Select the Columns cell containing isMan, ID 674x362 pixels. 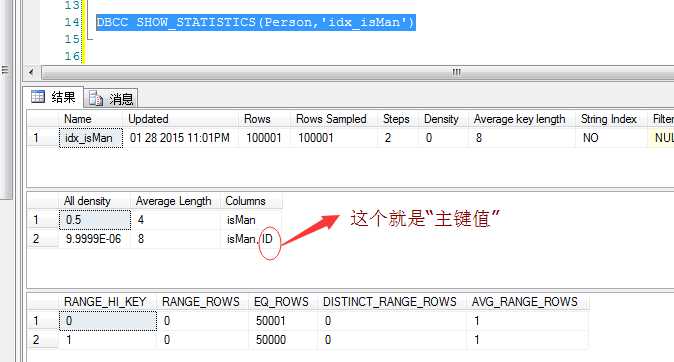[x=251, y=239]
